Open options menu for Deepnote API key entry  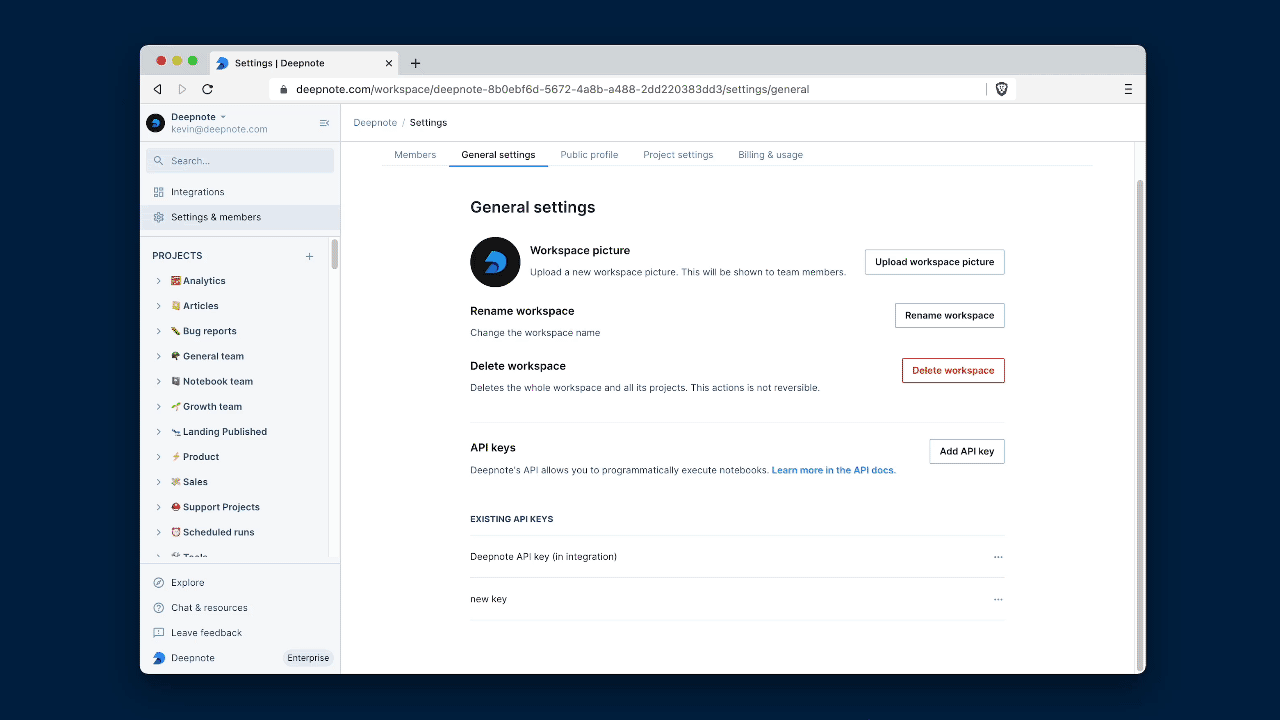pyautogui.click(x=997, y=557)
